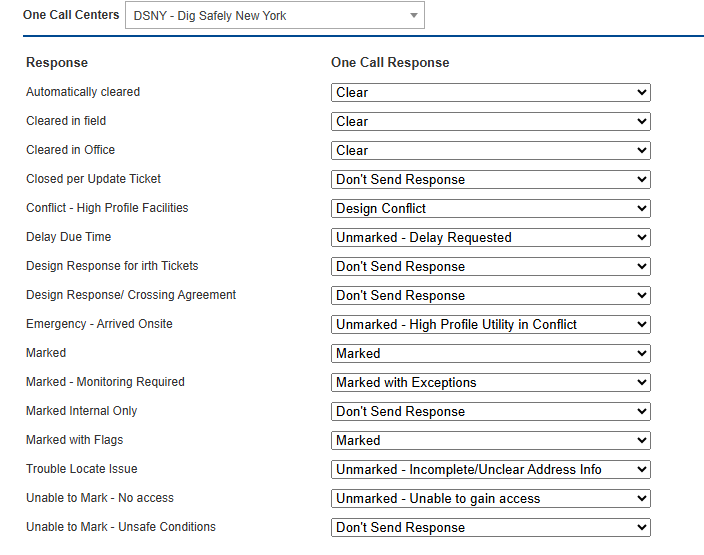Open Unable to Mark - Unsafe Conditions dropdown
This screenshot has width=704, height=555.
(491, 527)
